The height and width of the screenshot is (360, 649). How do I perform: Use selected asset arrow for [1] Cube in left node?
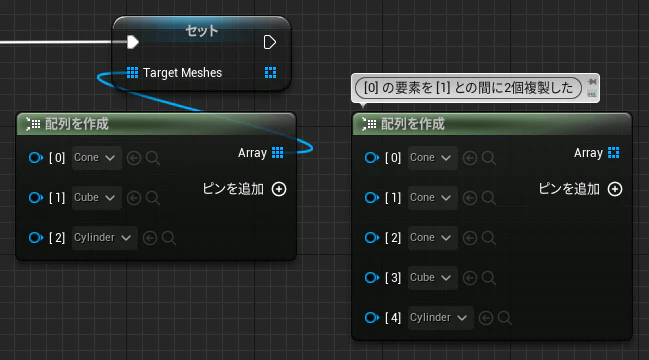[x=134, y=198]
